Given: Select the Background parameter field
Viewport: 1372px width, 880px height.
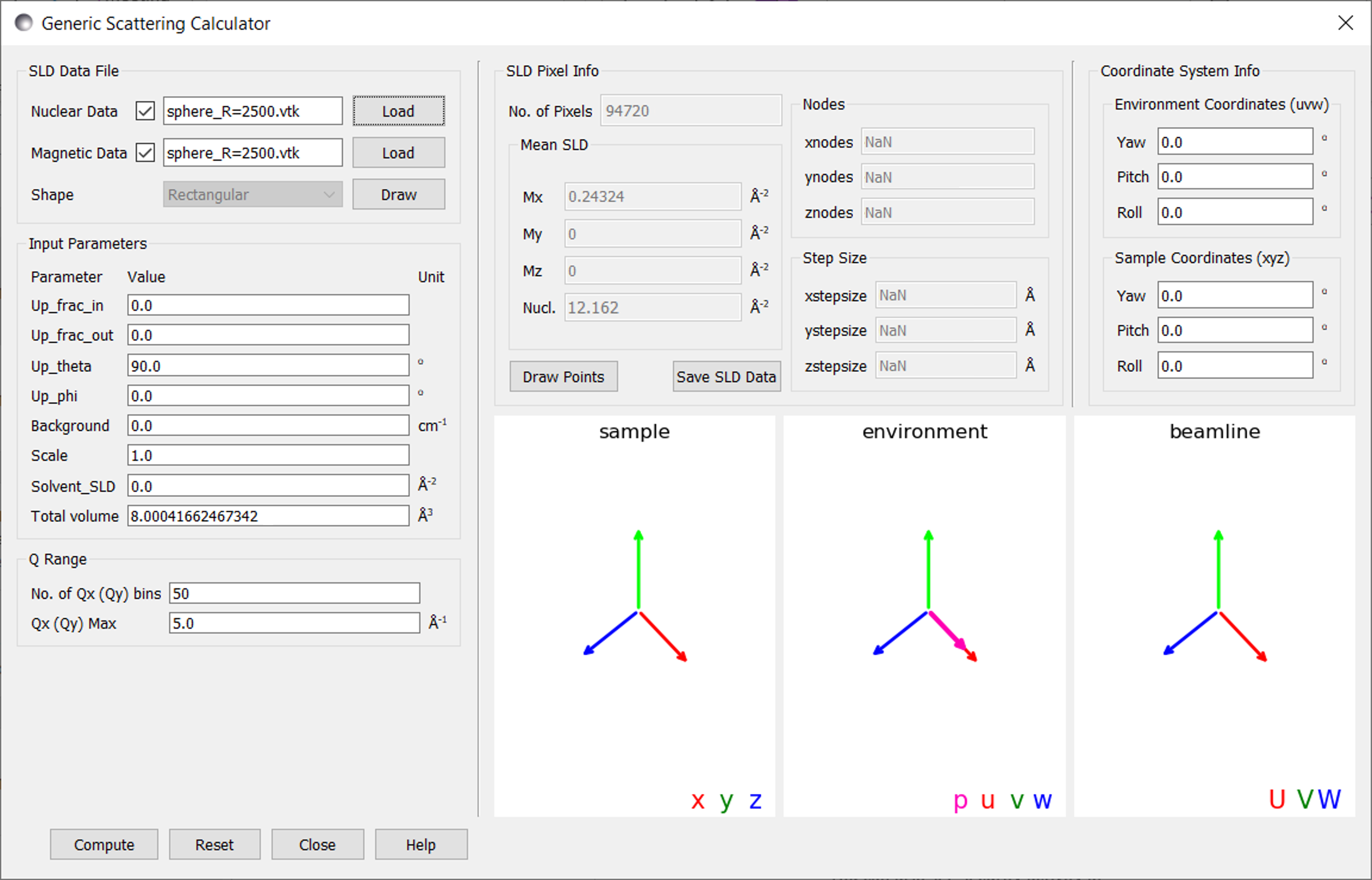Looking at the screenshot, I should pos(267,425).
